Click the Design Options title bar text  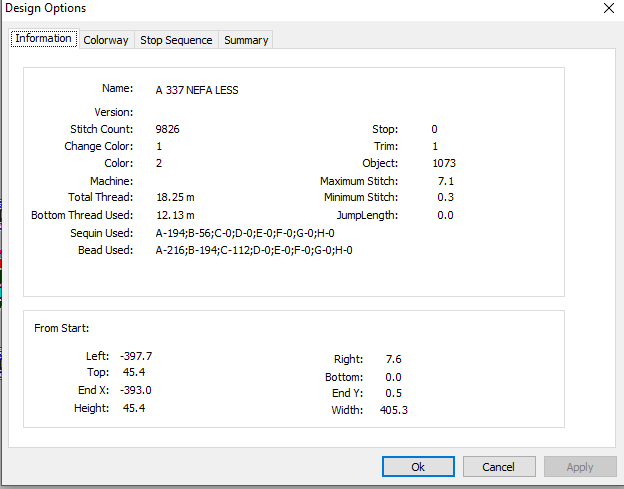[x=46, y=8]
